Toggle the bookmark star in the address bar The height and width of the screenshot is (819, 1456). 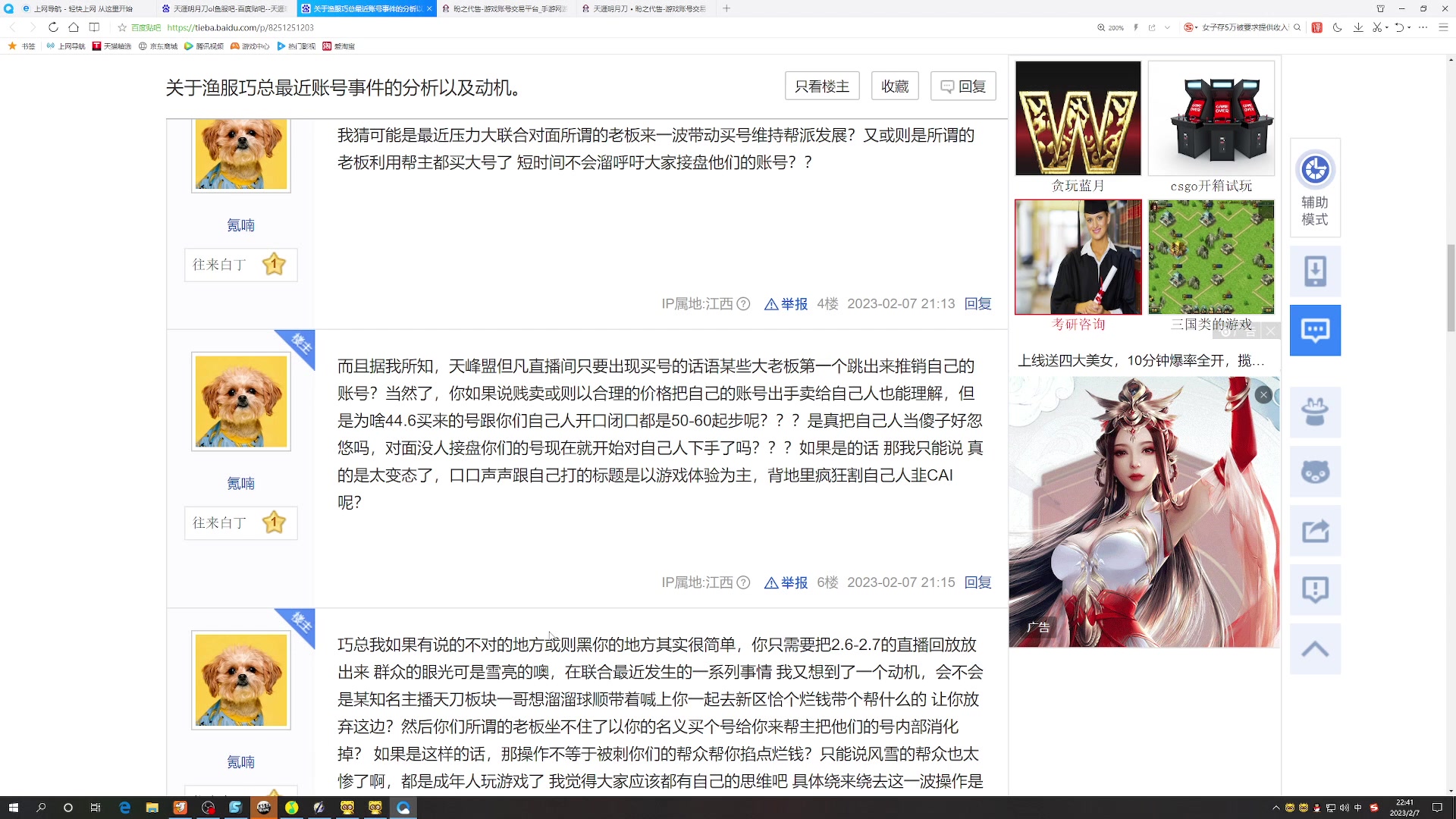pyautogui.click(x=121, y=27)
